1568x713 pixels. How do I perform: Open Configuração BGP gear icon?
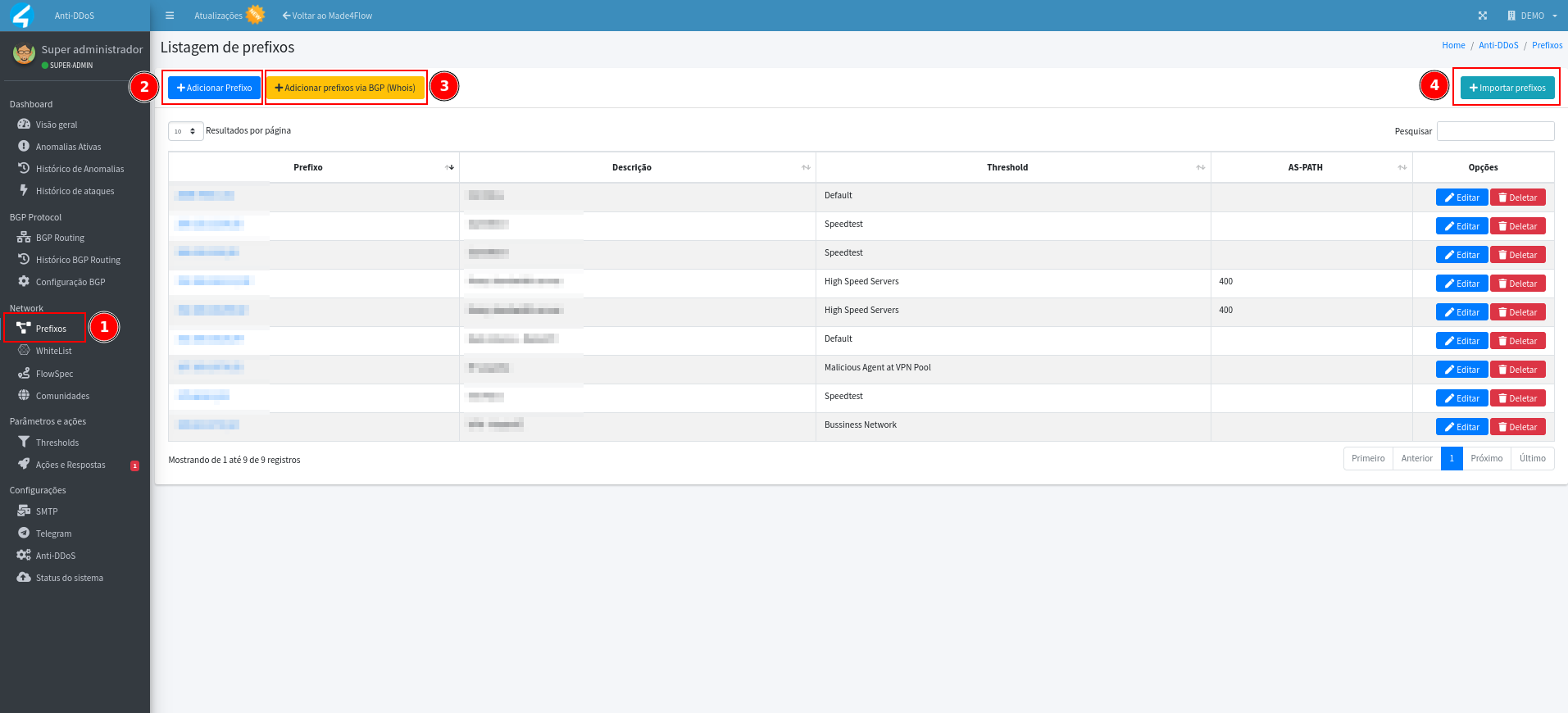click(24, 282)
